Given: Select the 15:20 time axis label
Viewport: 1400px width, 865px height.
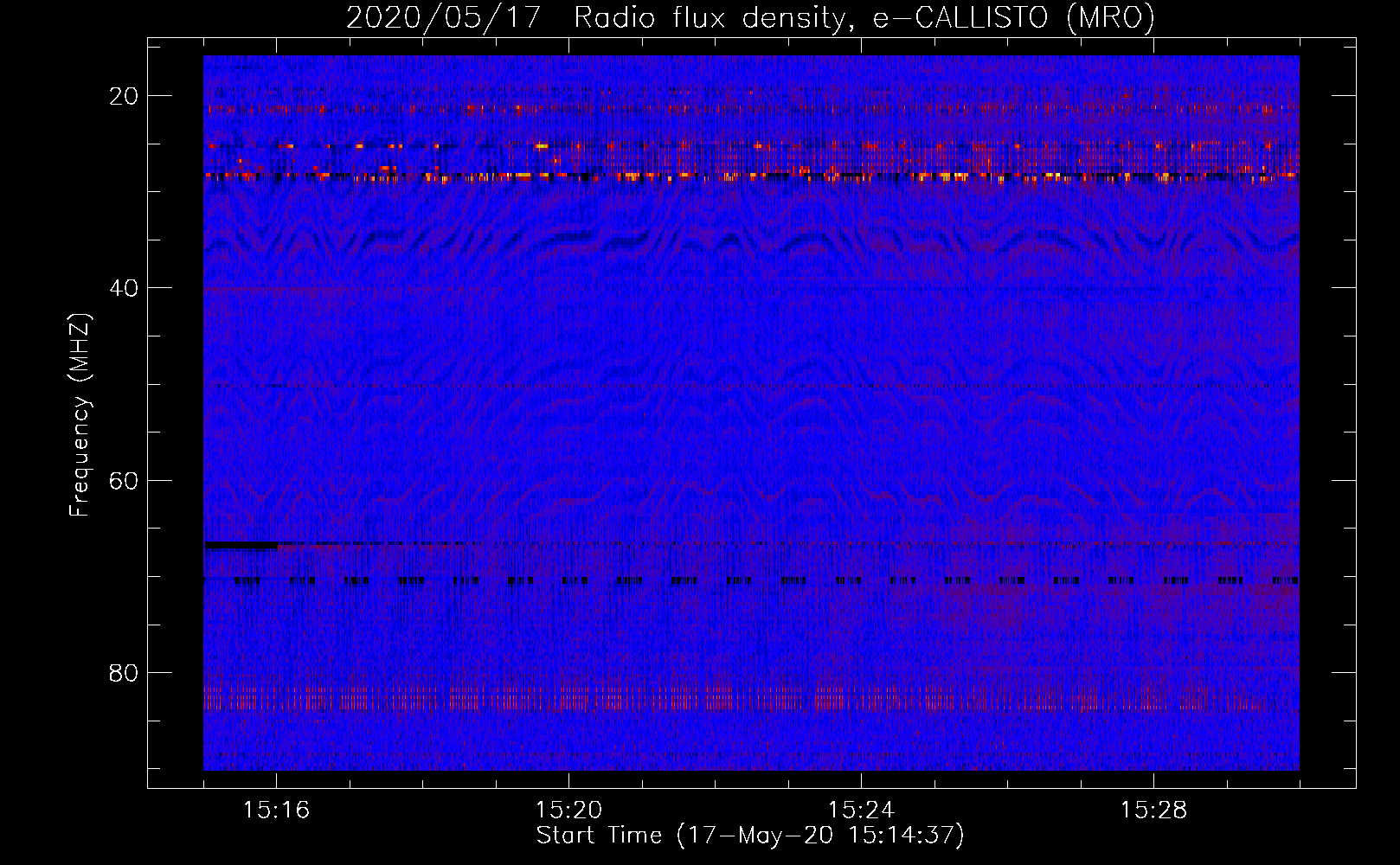Looking at the screenshot, I should 568,811.
